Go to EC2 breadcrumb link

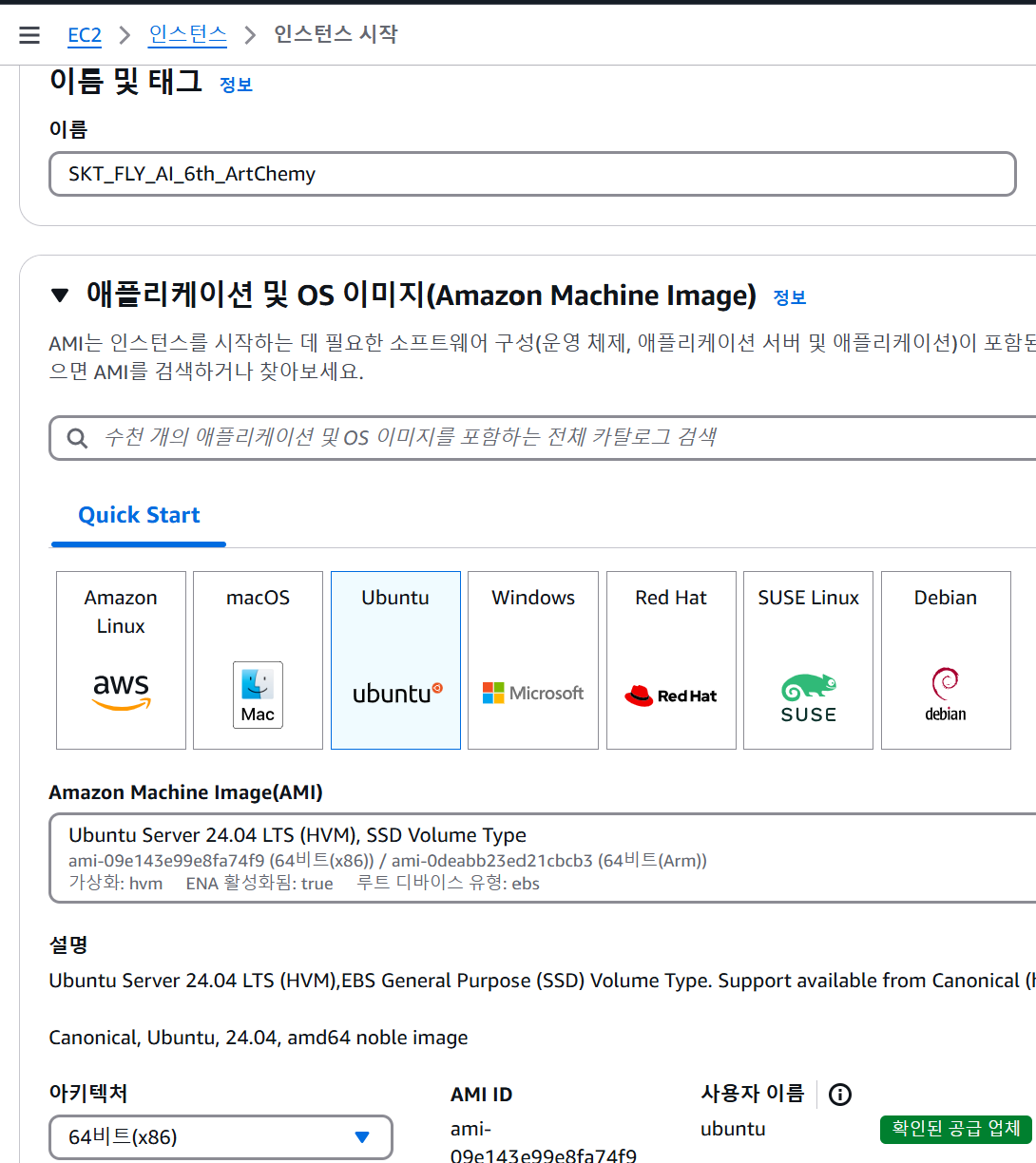85,35
